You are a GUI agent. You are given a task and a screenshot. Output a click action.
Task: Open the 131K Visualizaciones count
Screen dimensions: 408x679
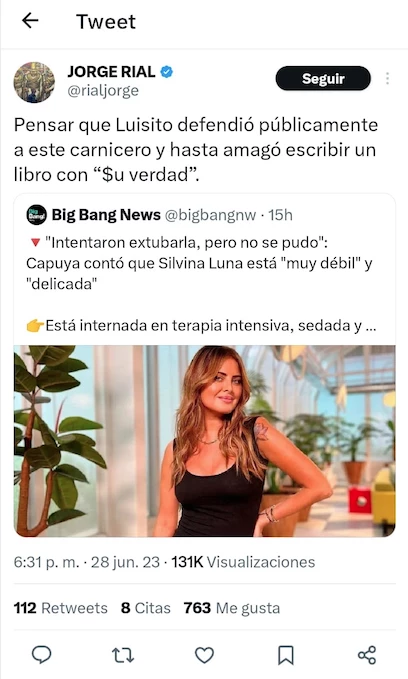point(243,562)
